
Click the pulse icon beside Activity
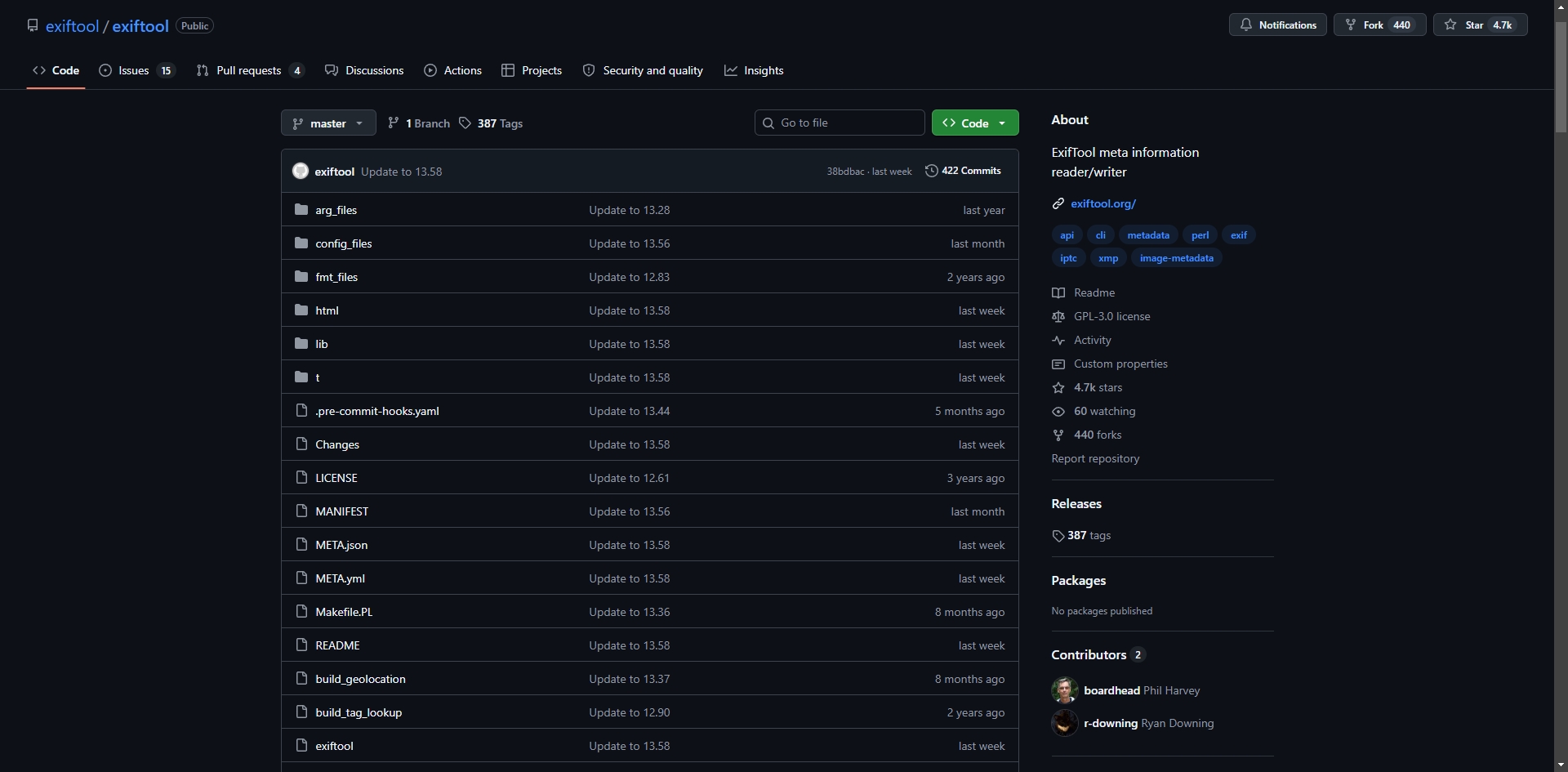click(x=1058, y=340)
